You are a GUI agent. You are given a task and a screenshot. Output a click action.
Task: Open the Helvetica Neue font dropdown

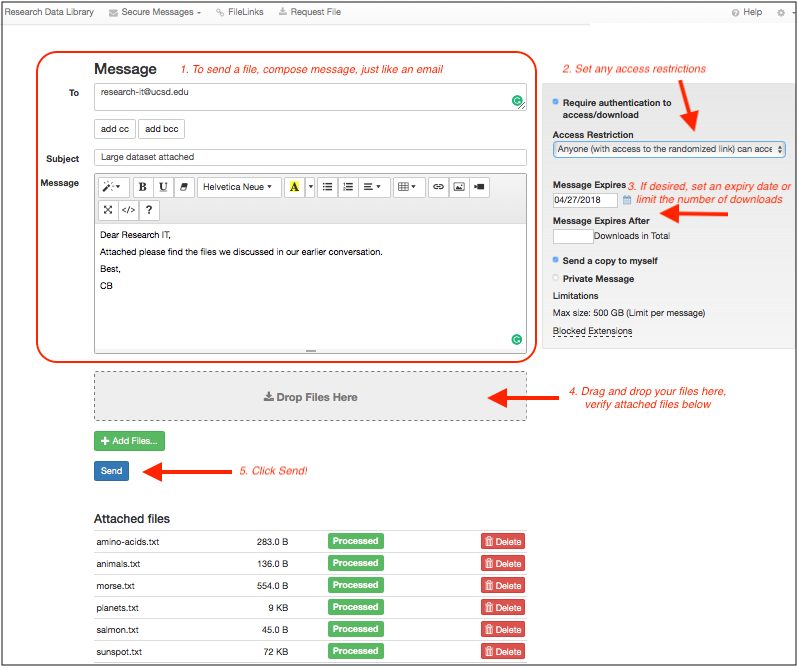(238, 187)
